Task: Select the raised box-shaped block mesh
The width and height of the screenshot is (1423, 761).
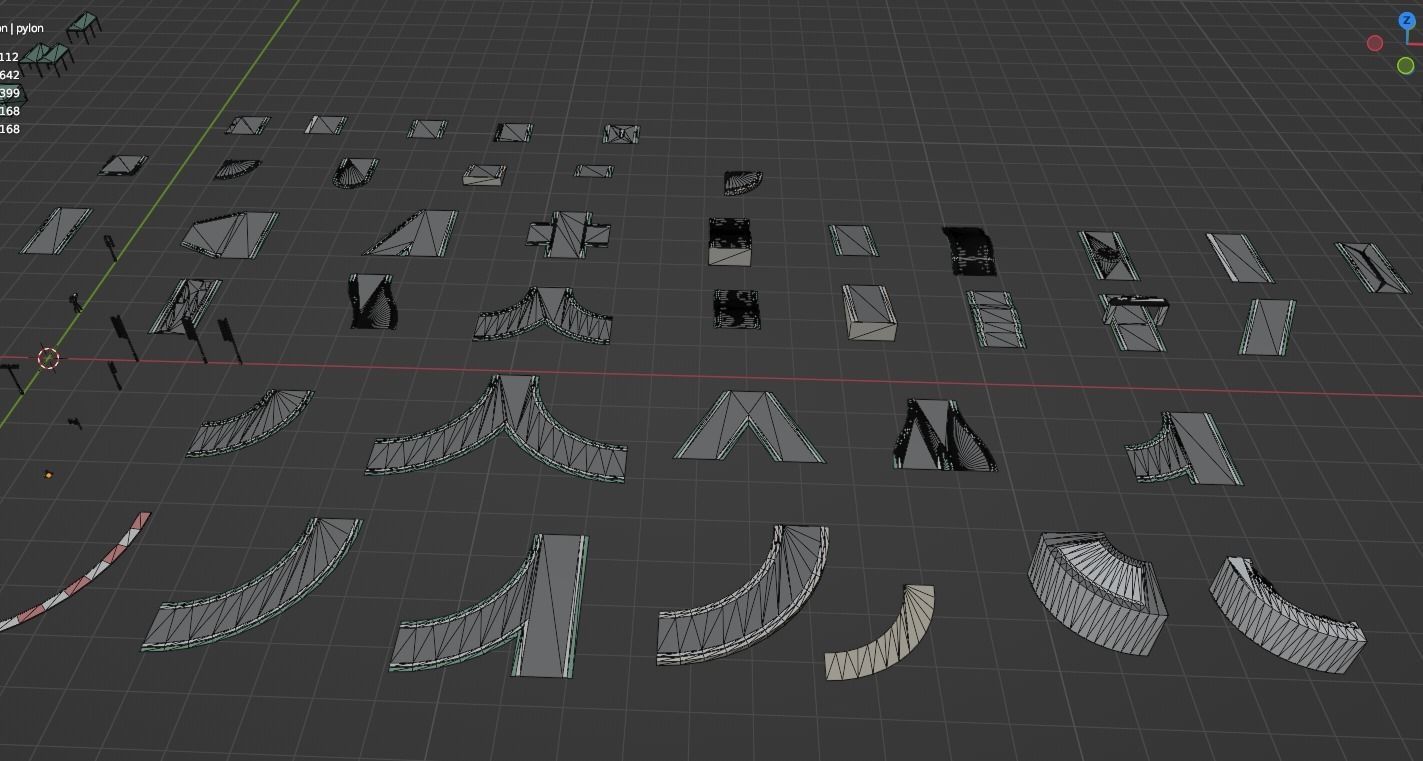Action: click(x=869, y=312)
